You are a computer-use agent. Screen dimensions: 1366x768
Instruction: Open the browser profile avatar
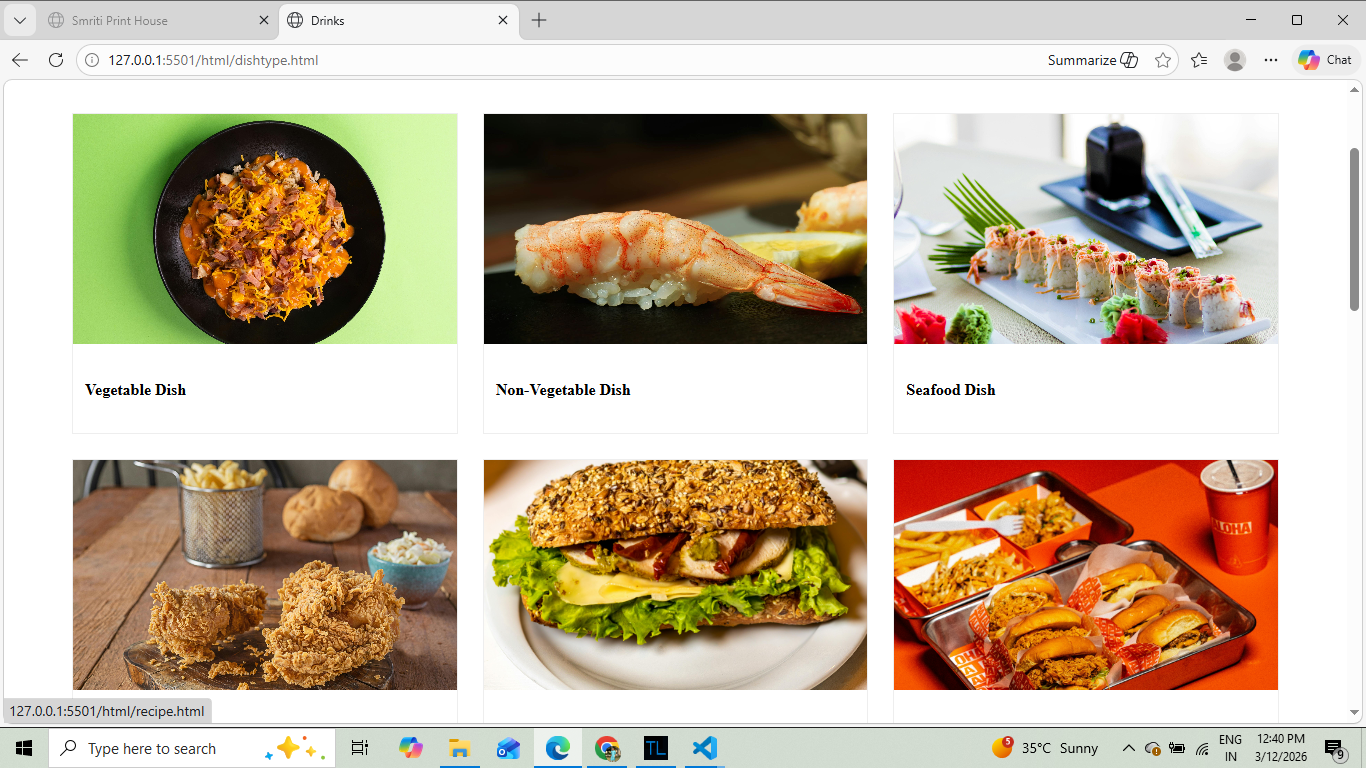(x=1235, y=60)
